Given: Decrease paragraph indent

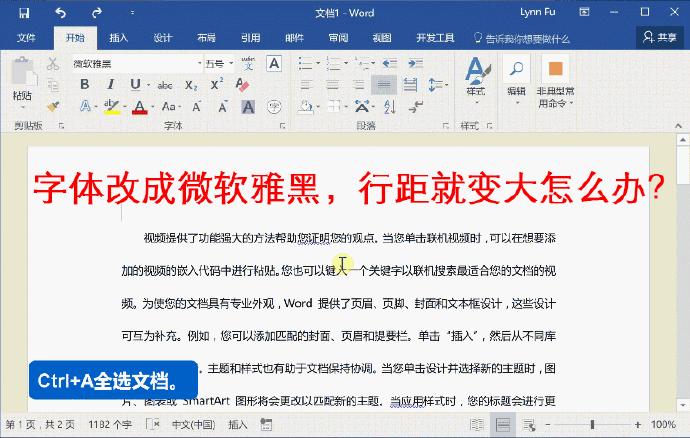Looking at the screenshot, I should (390, 63).
